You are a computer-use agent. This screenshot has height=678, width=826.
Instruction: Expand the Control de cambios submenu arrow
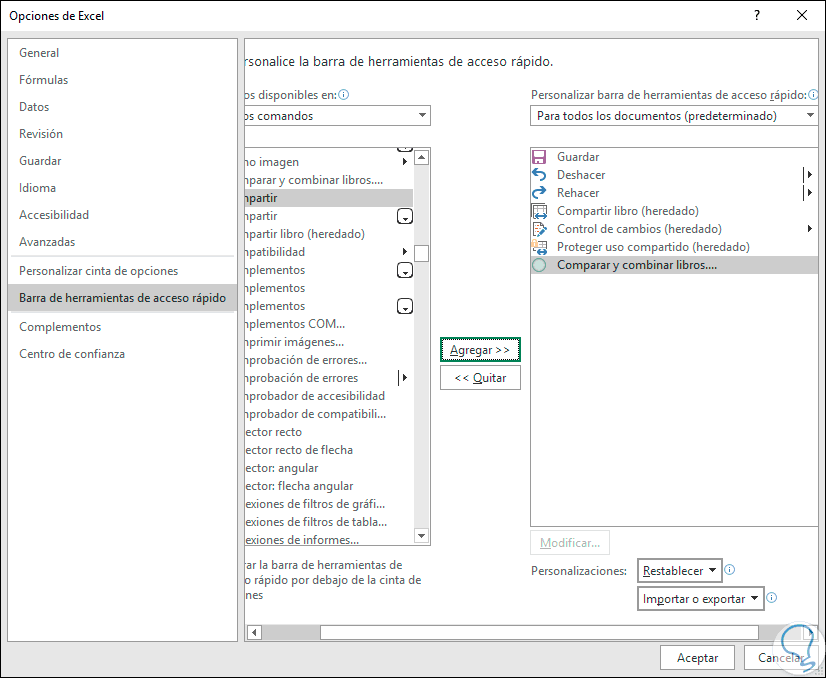pyautogui.click(x=810, y=229)
